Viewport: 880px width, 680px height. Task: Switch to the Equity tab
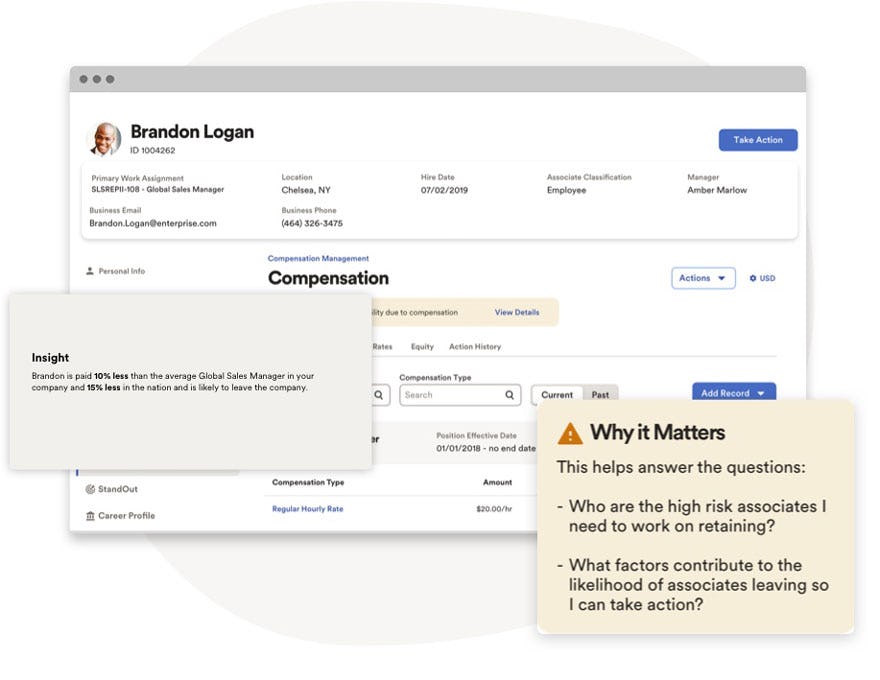(421, 347)
